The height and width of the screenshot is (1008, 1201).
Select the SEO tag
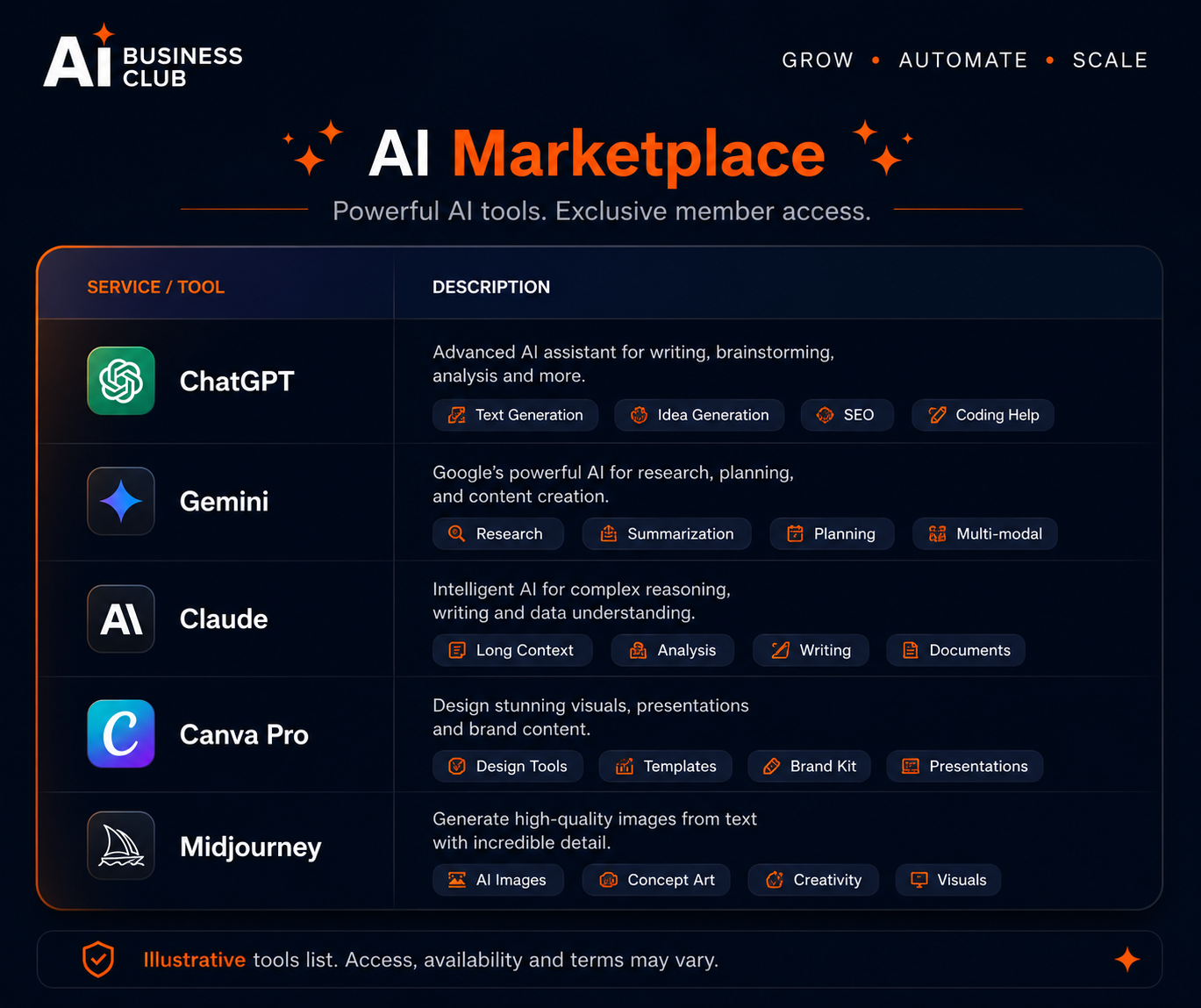847,415
